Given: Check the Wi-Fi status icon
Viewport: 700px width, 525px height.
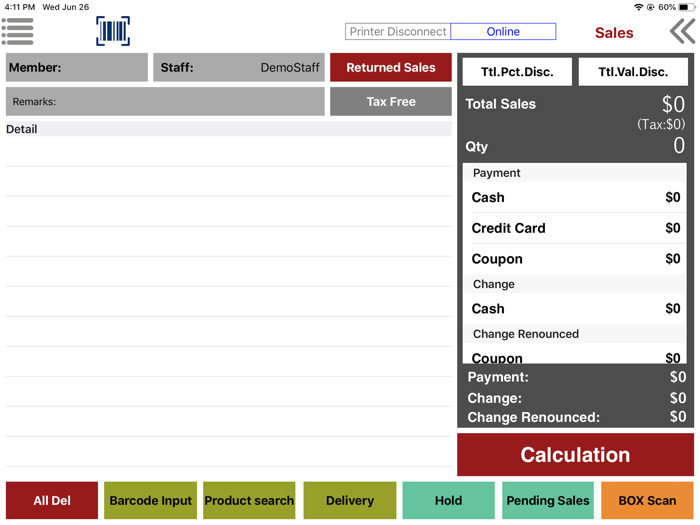Looking at the screenshot, I should click(638, 7).
